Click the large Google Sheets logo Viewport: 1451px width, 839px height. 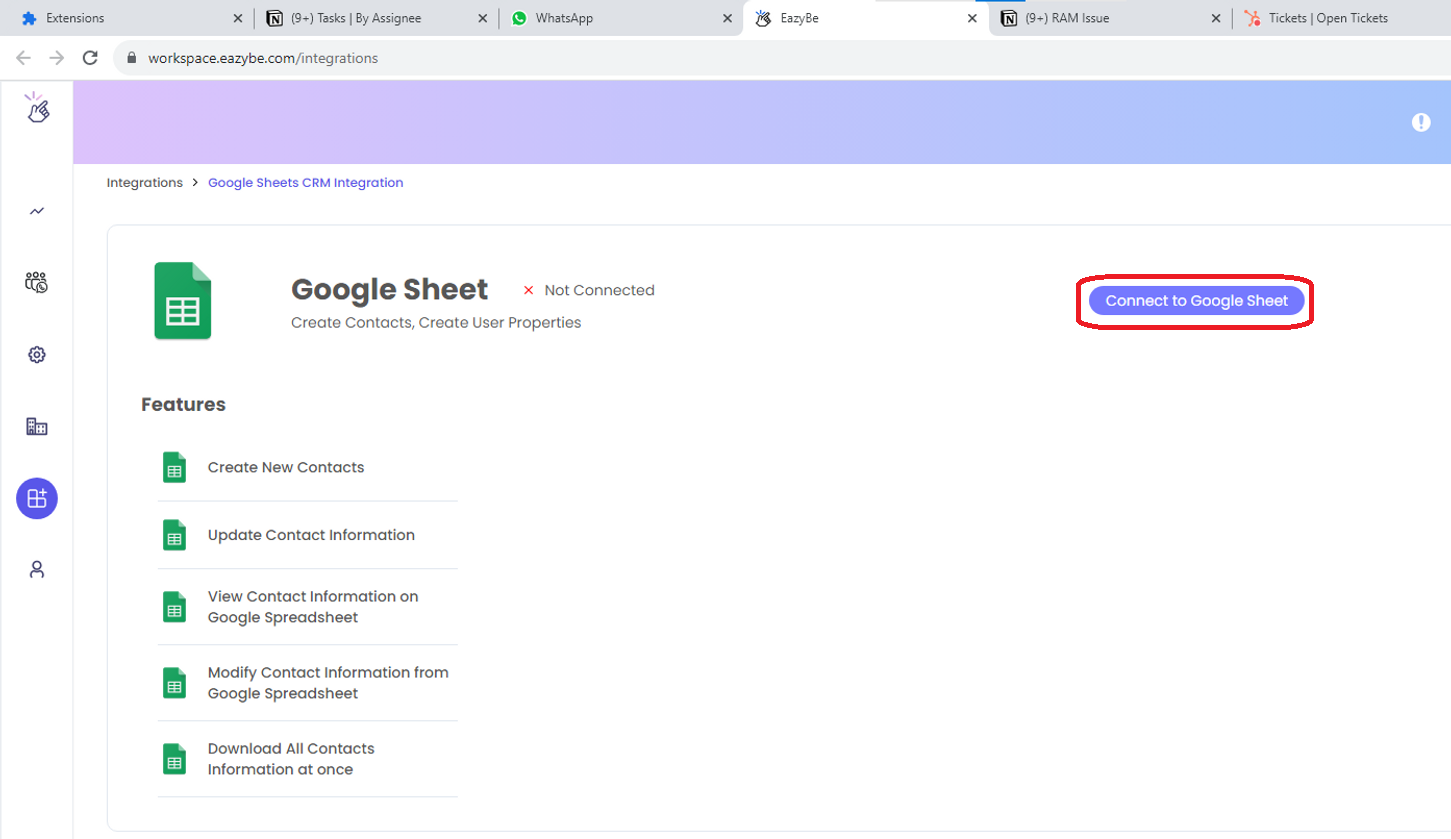[183, 302]
